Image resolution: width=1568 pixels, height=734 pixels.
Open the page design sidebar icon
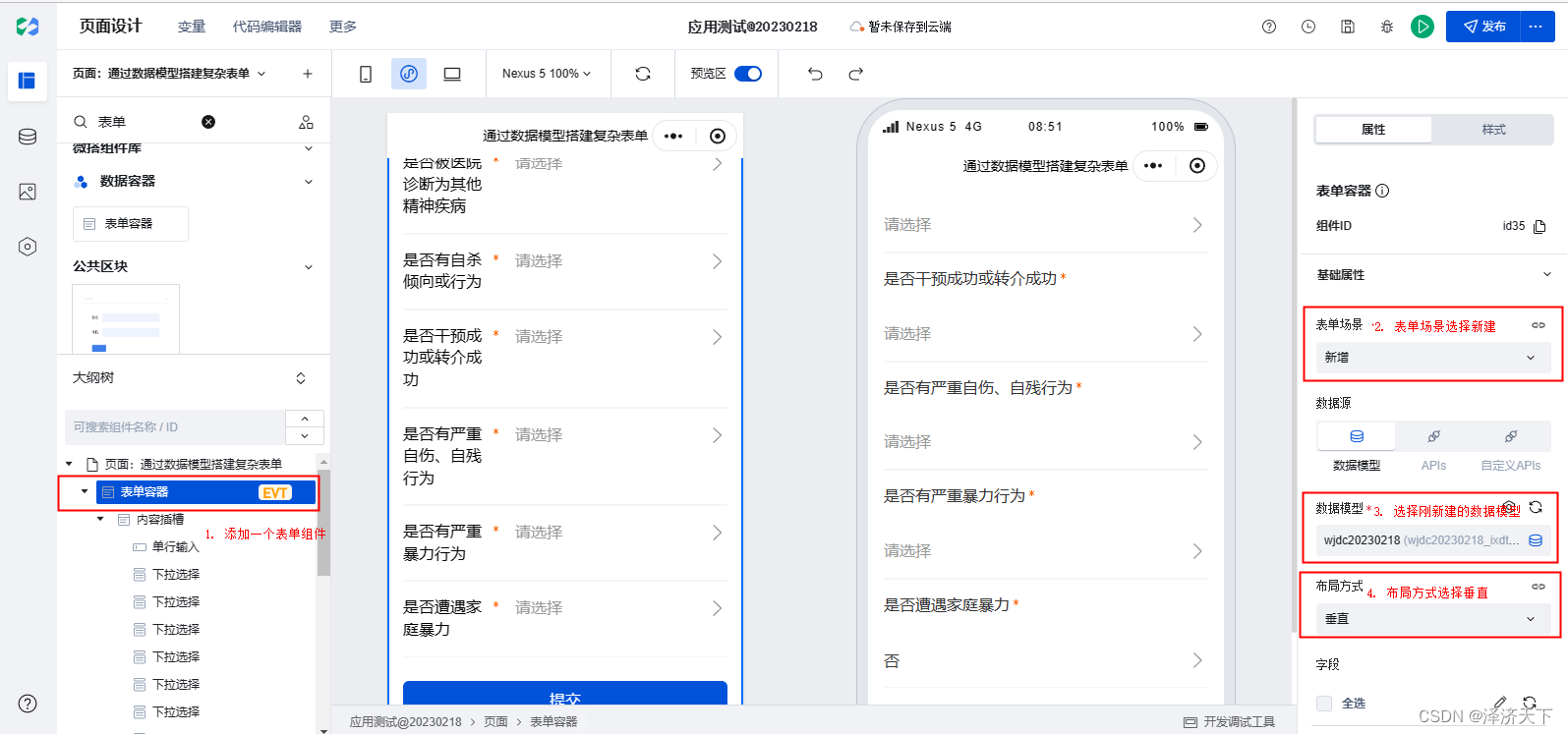point(28,81)
